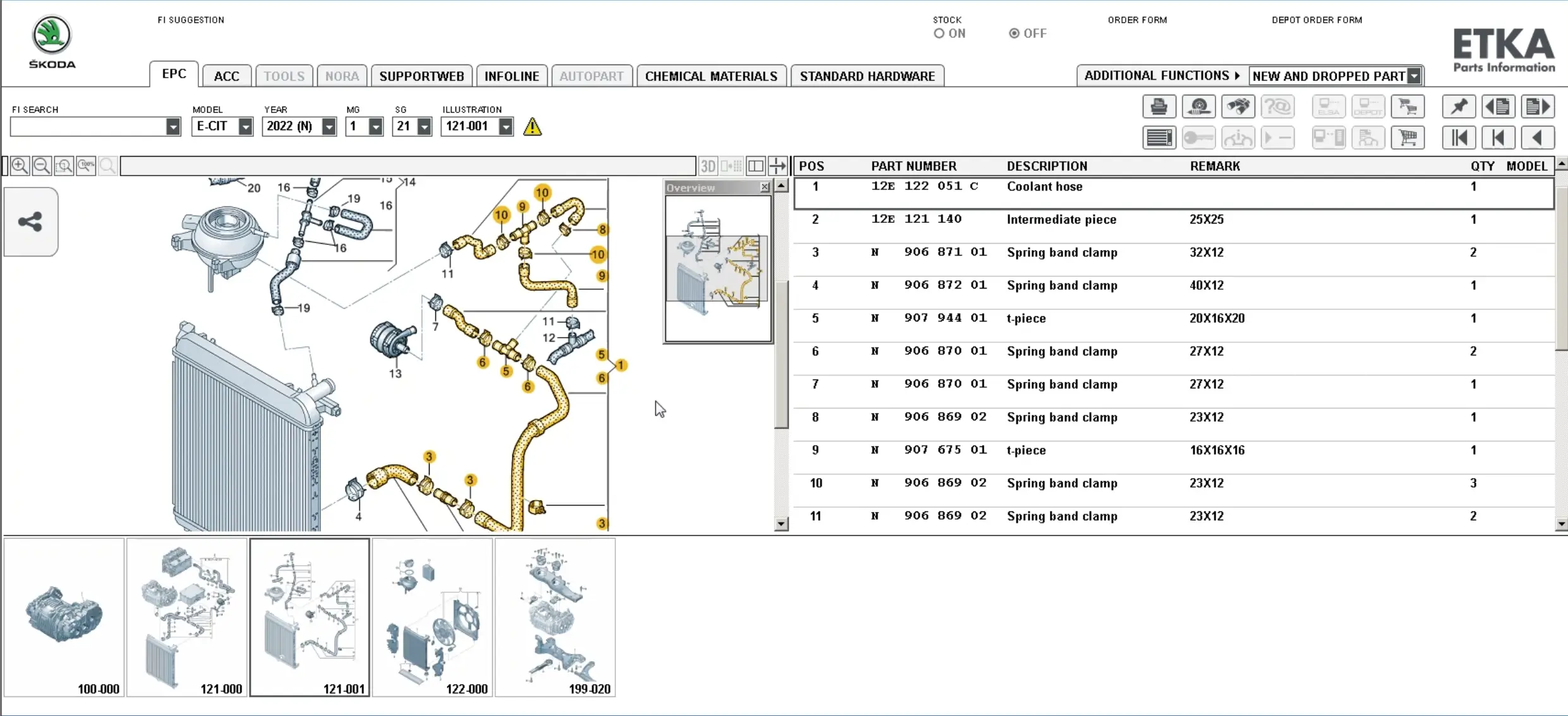Select the Stock OFF radio button
The width and height of the screenshot is (1568, 716).
[x=1013, y=33]
